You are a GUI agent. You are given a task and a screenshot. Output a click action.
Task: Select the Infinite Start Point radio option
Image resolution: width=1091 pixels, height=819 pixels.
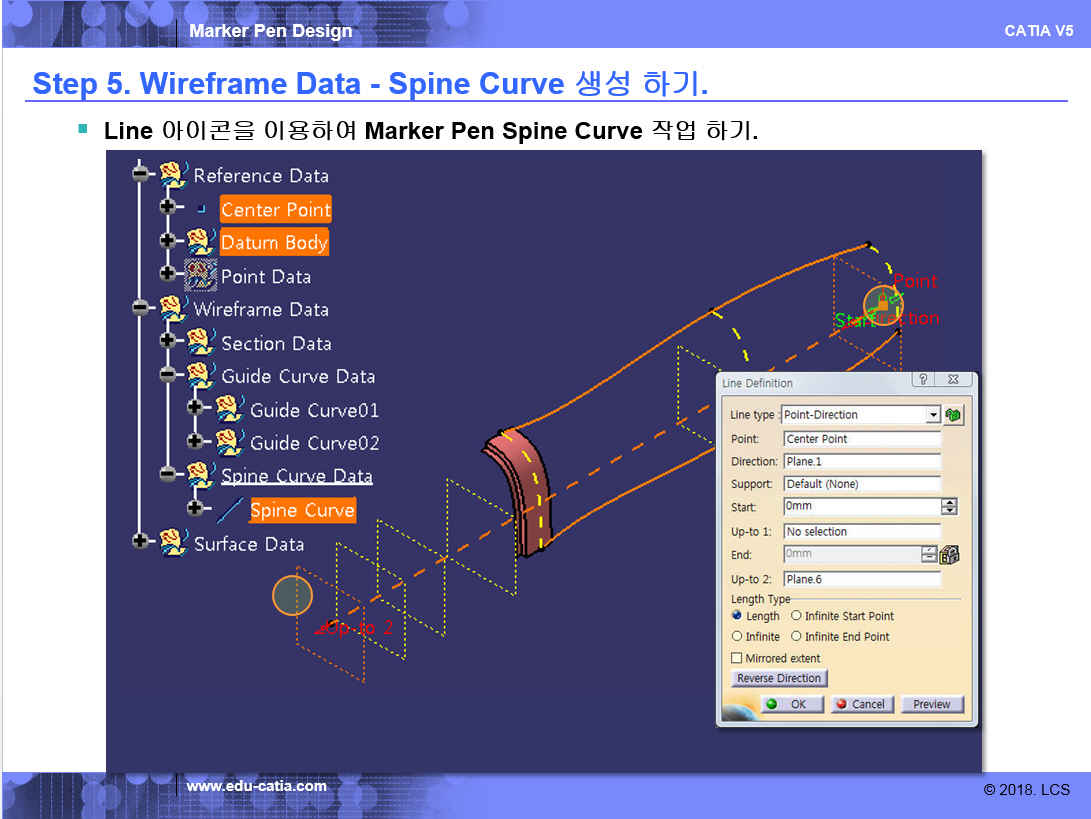pyautogui.click(x=797, y=616)
